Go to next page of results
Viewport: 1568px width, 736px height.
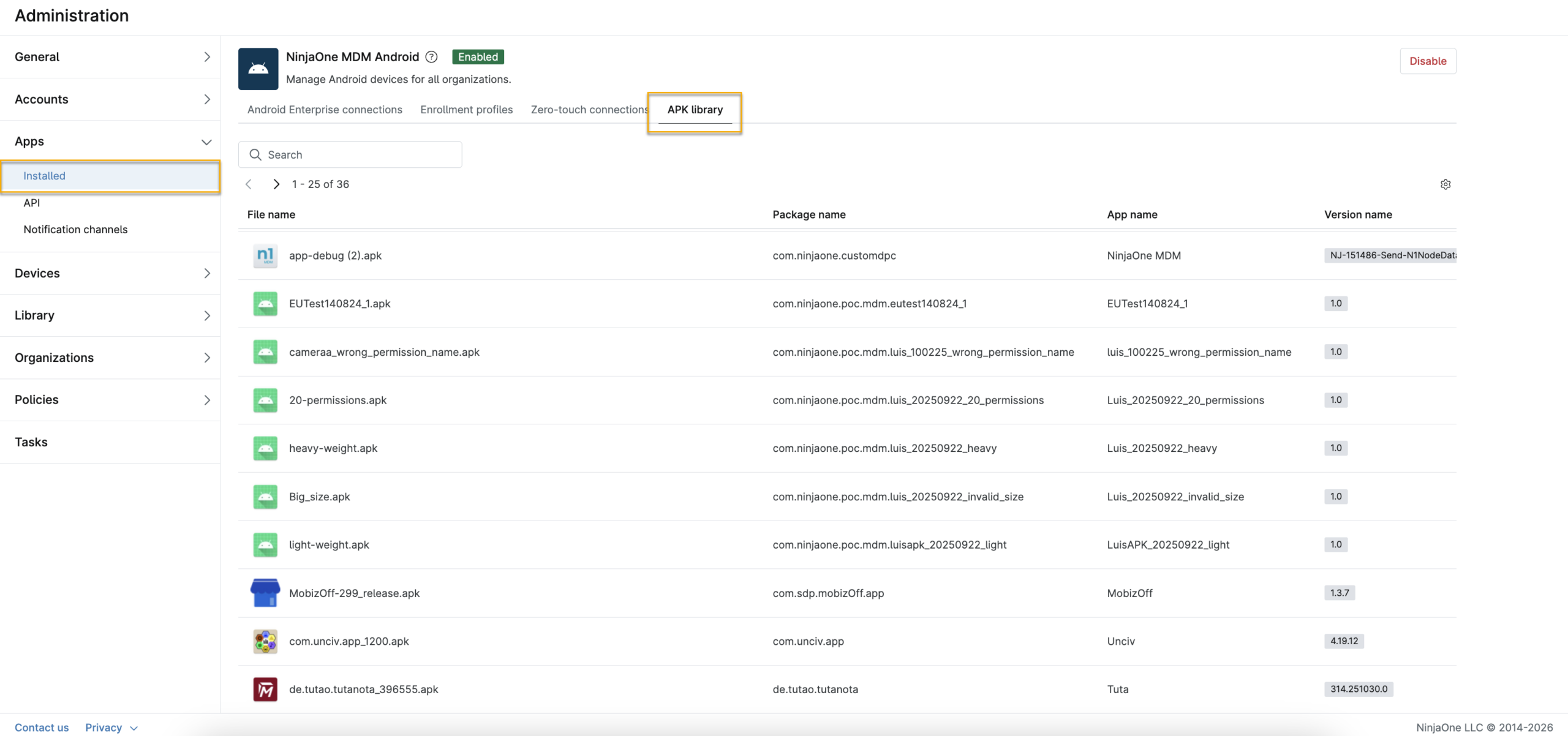(x=276, y=184)
